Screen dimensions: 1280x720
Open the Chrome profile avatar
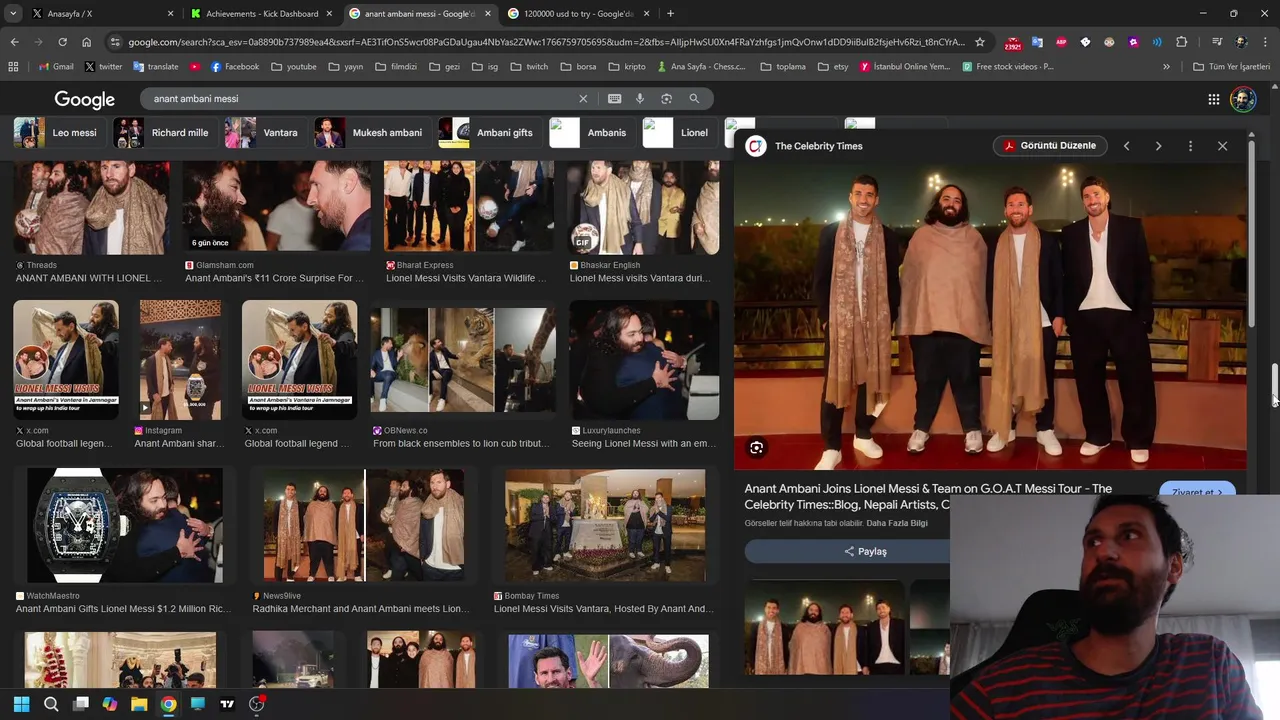coord(1241,42)
